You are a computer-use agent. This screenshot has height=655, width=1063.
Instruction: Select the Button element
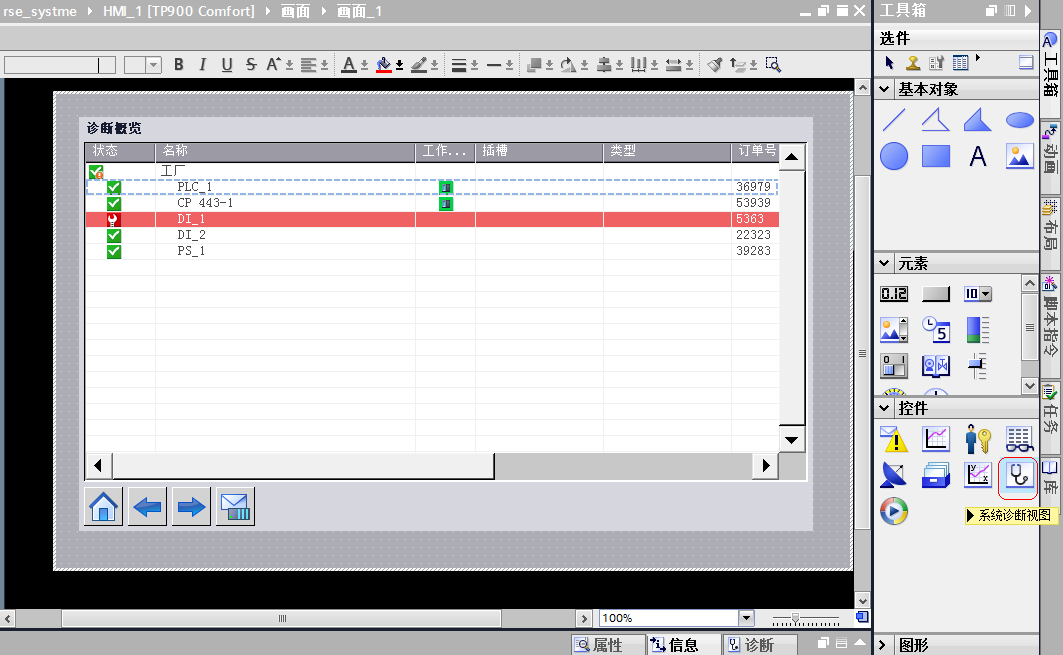(936, 294)
